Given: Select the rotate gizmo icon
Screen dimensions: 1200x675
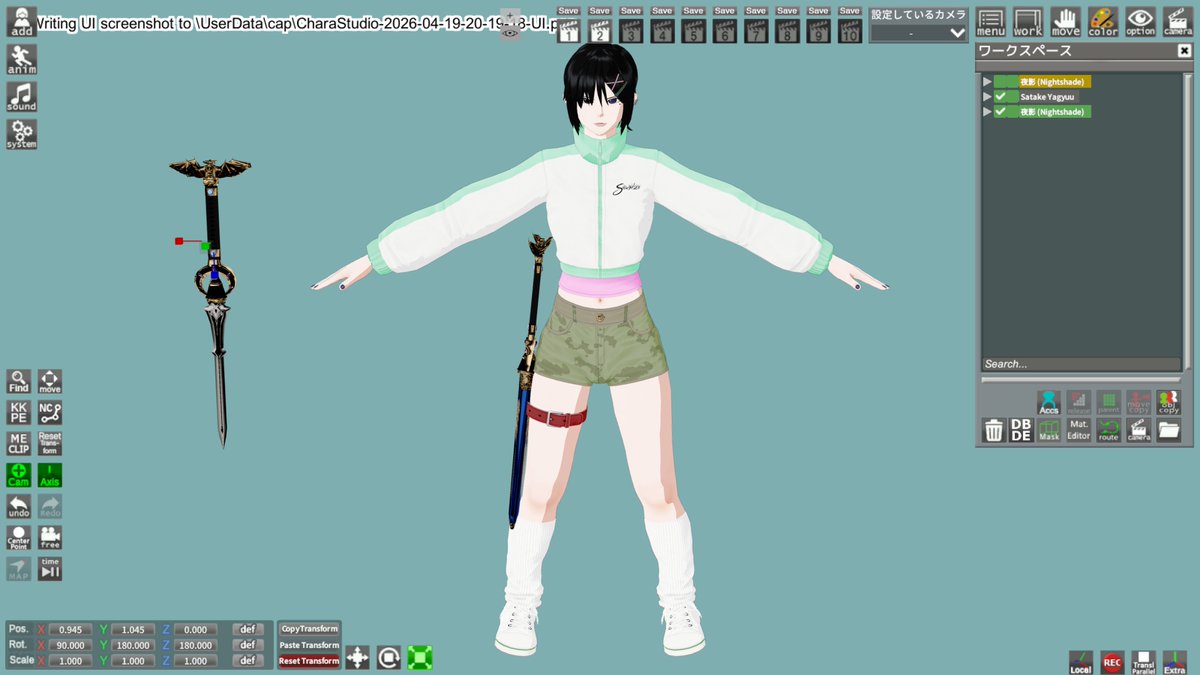Looking at the screenshot, I should [389, 657].
